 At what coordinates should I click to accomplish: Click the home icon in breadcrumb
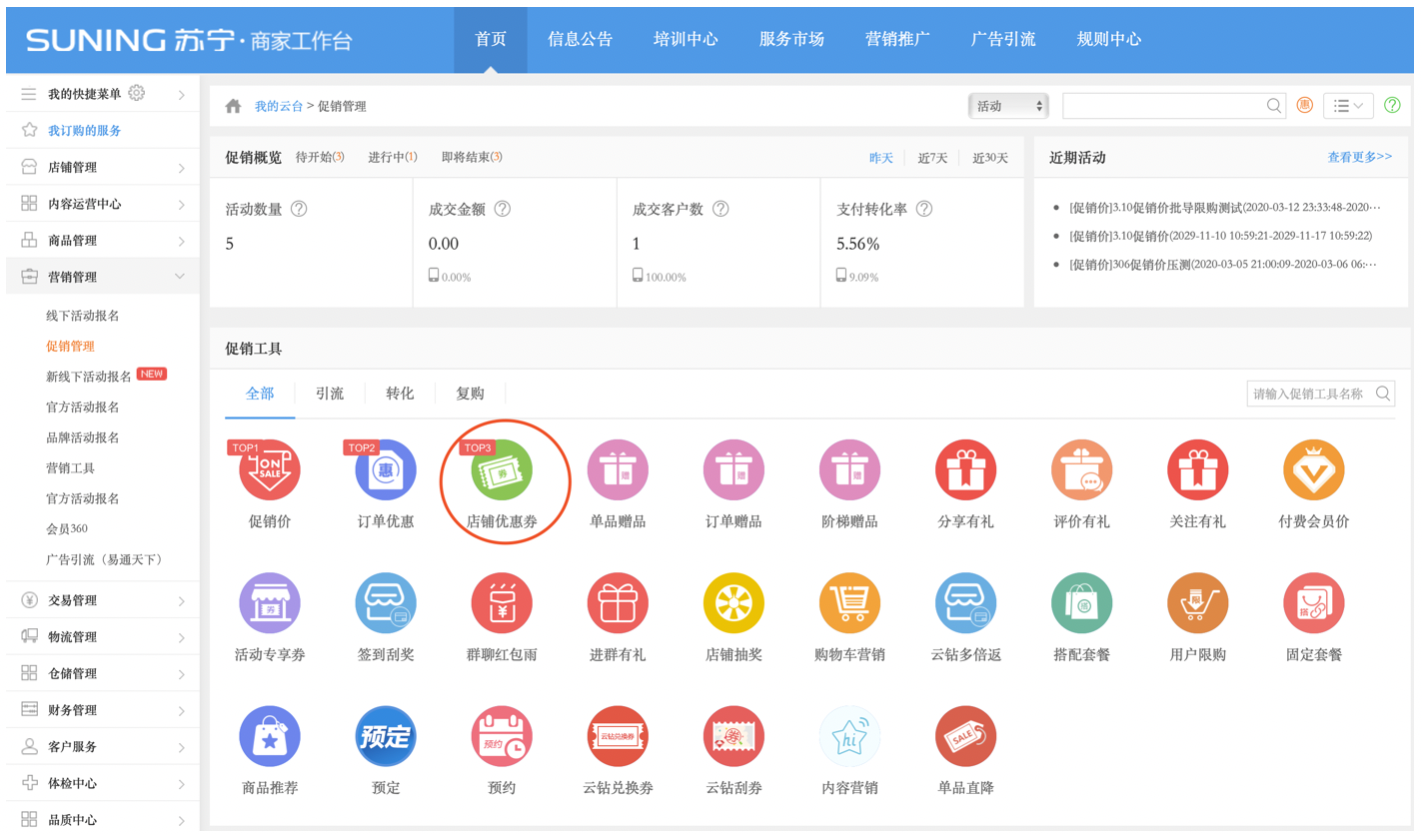click(233, 106)
